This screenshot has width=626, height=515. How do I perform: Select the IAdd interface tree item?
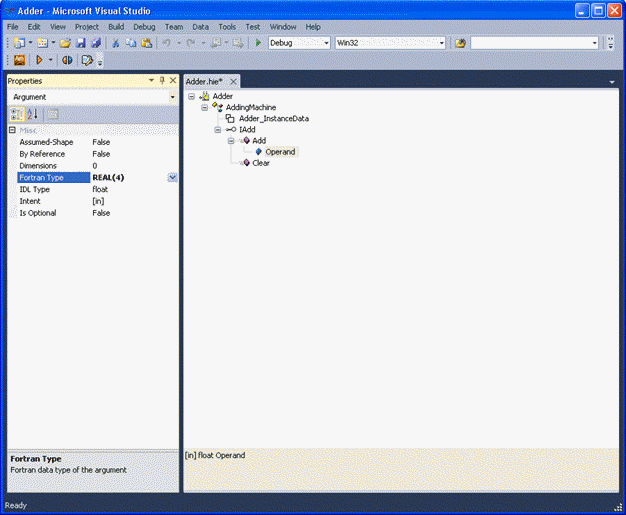(x=247, y=129)
